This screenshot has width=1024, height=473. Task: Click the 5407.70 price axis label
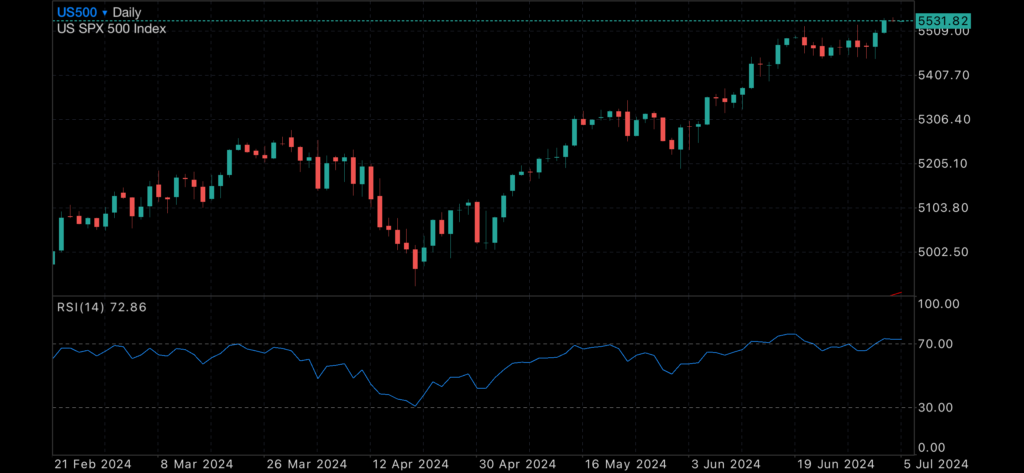[x=943, y=76]
